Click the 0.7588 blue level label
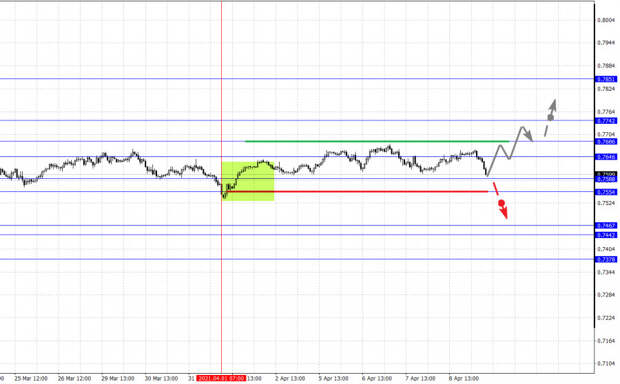Viewport: 620px width, 384px height. click(606, 179)
